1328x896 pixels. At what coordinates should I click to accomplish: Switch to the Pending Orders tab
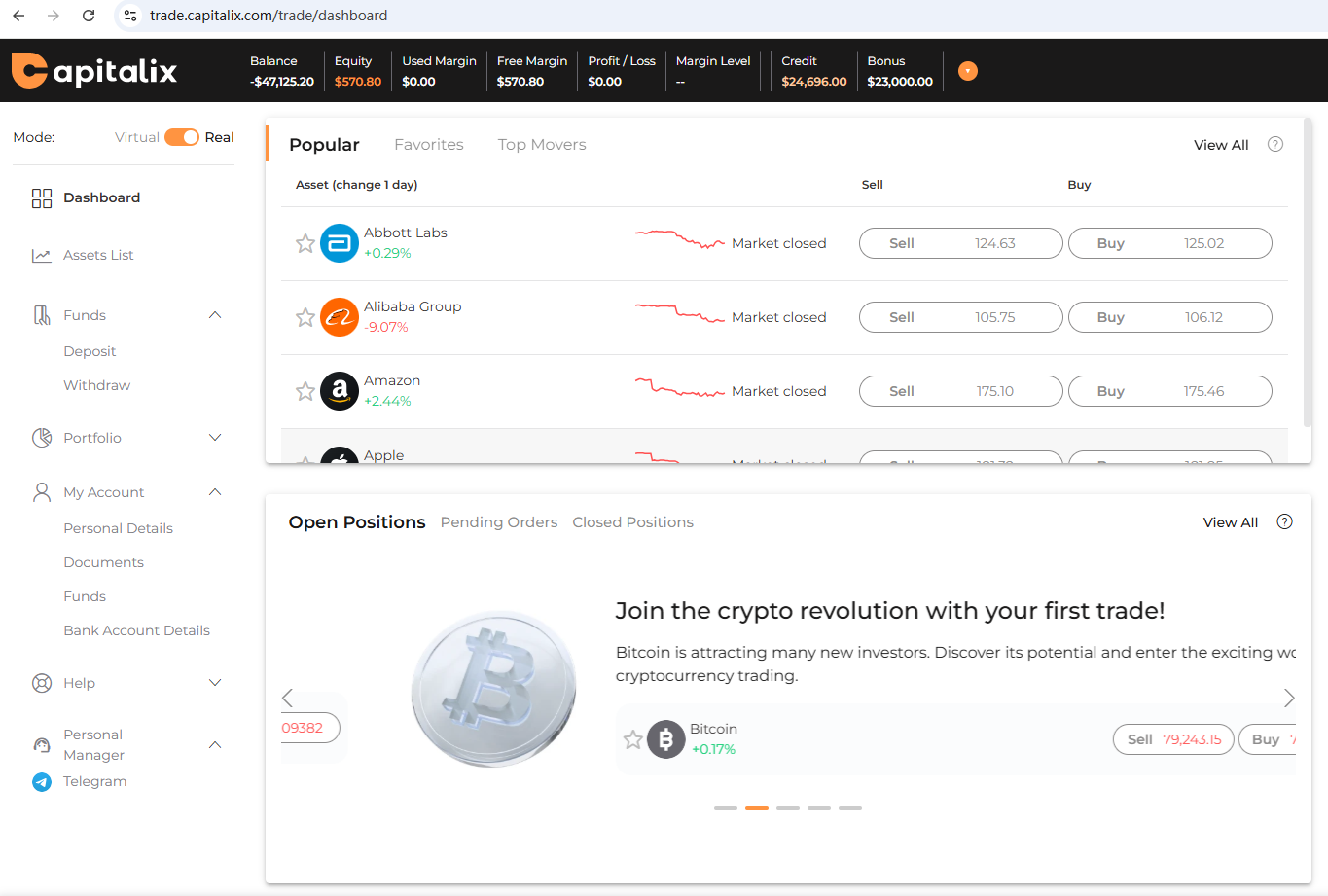pos(499,522)
